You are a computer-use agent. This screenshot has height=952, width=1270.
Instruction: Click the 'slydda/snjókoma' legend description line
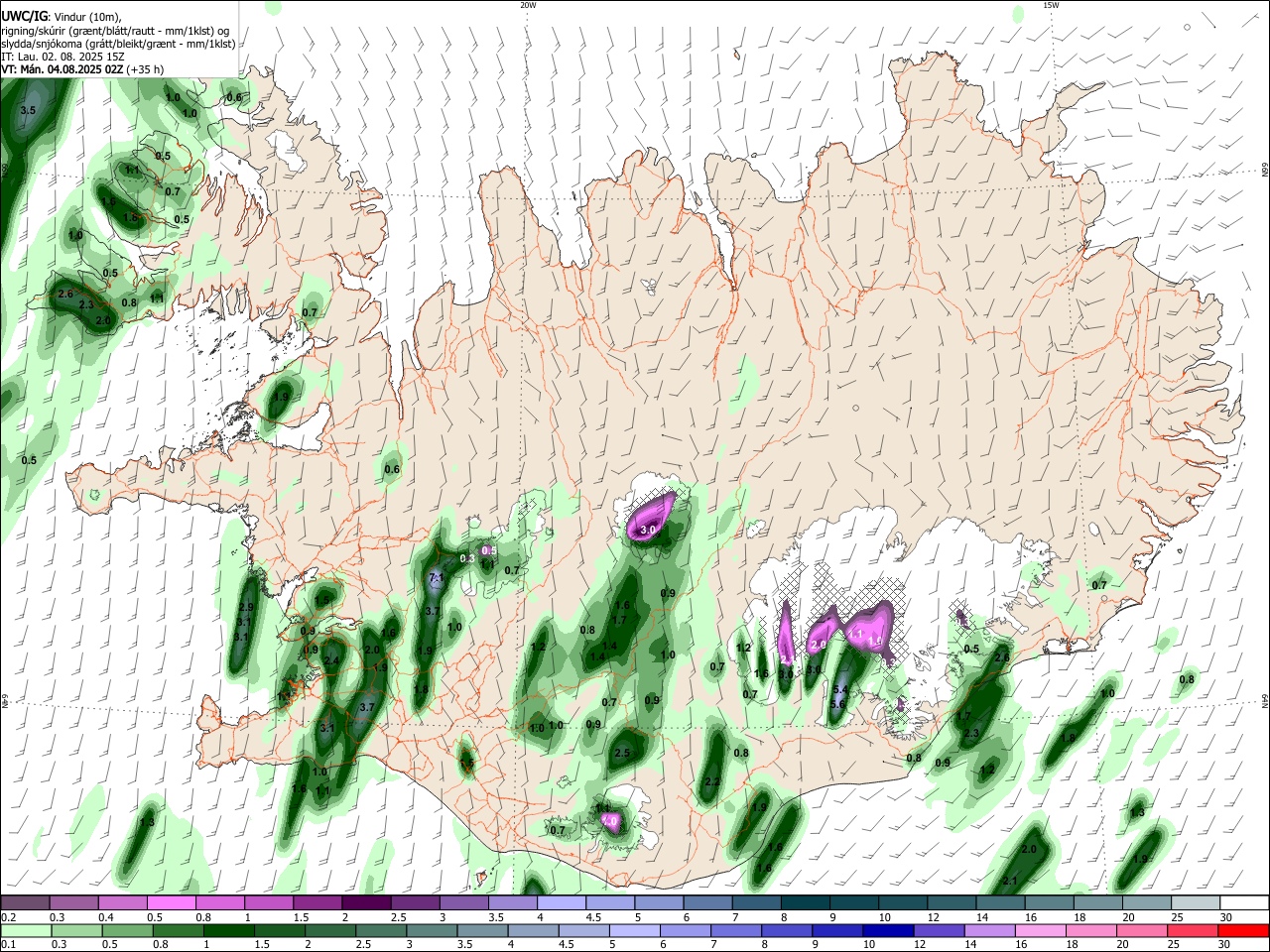tap(117, 44)
